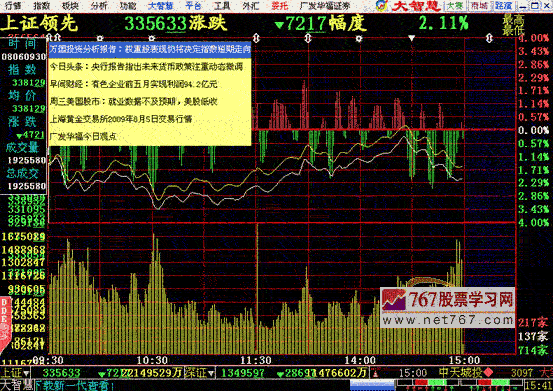Image resolution: width=553 pixels, height=391 pixels.
Task: Open the 分析 menu
Action: (99, 6)
